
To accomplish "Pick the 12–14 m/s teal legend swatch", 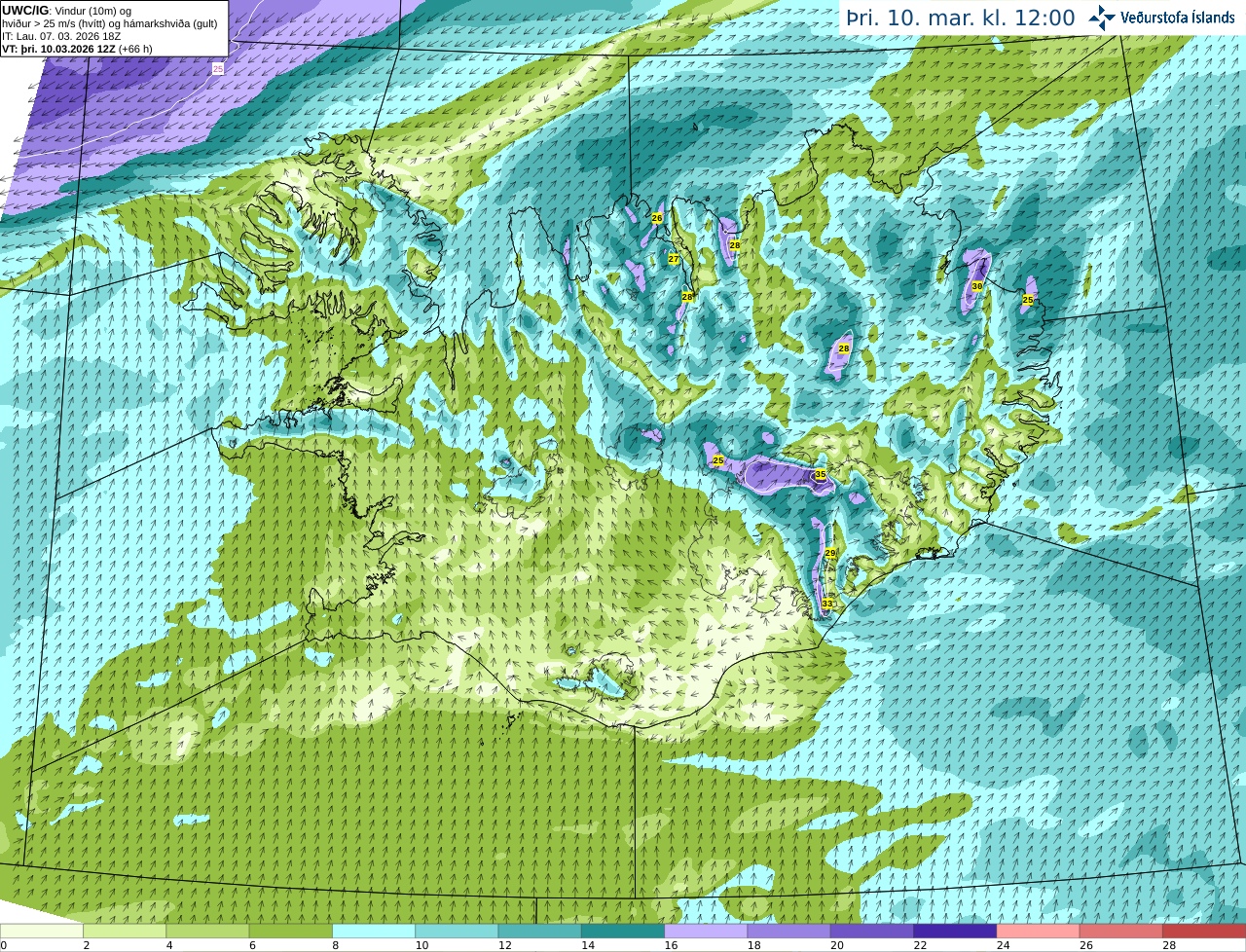I will click(540, 931).
